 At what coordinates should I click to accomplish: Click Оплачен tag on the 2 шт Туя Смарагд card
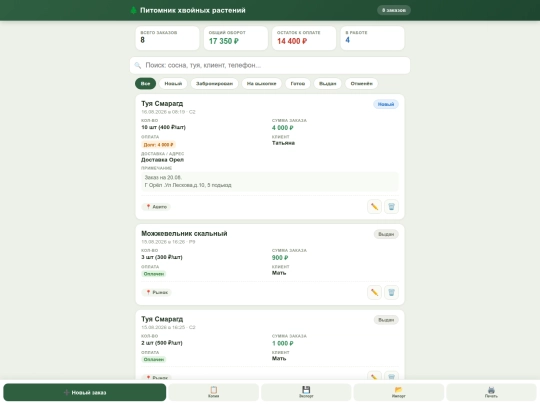(x=154, y=359)
